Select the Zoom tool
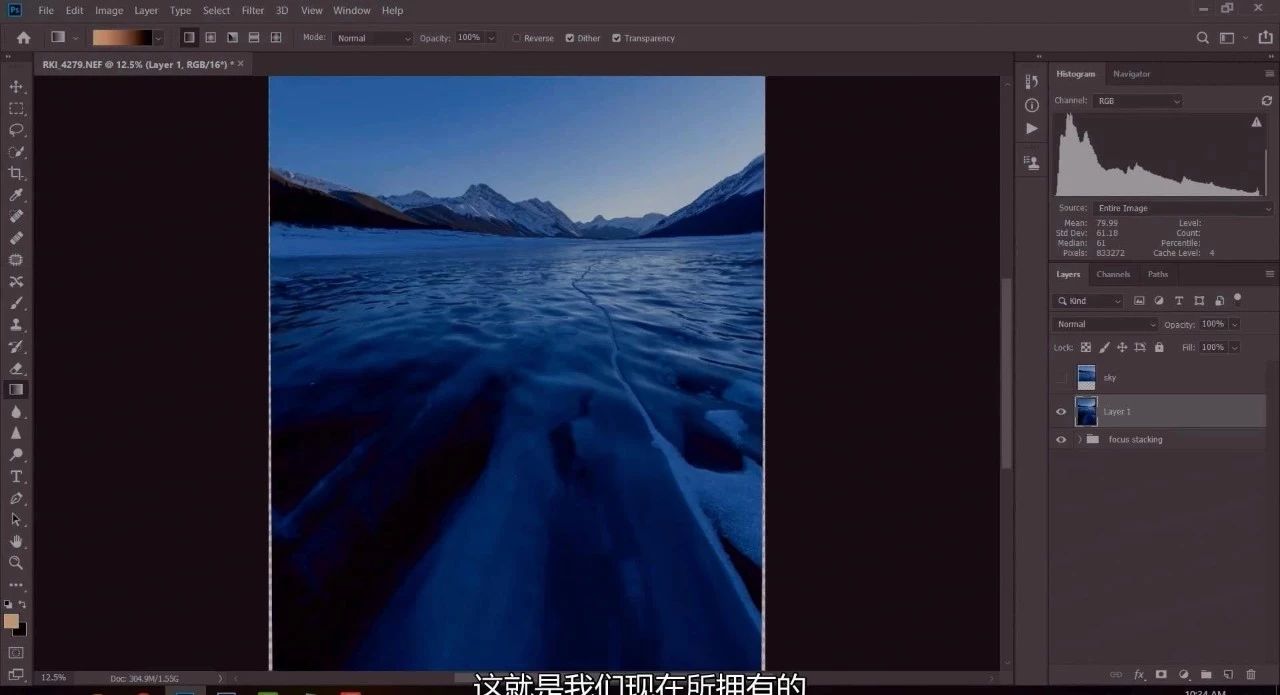The image size is (1280, 695). (x=16, y=563)
